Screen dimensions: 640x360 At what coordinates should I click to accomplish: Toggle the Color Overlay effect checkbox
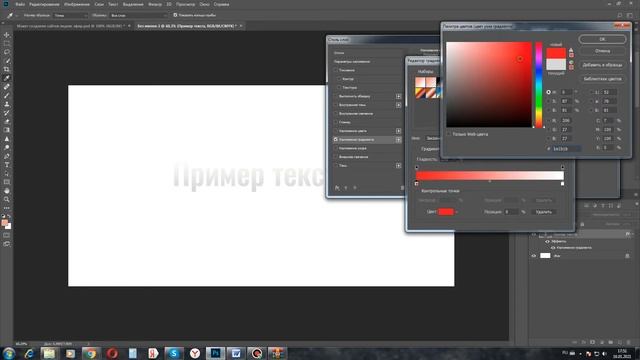(x=336, y=131)
